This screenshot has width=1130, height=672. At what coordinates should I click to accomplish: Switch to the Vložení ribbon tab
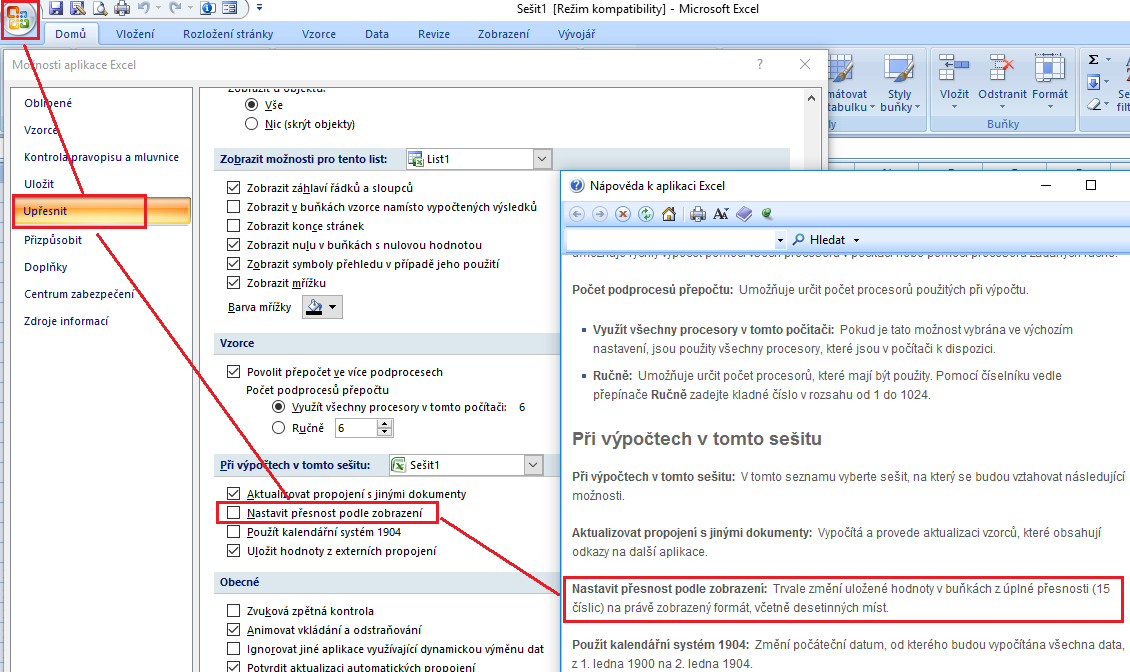(135, 34)
